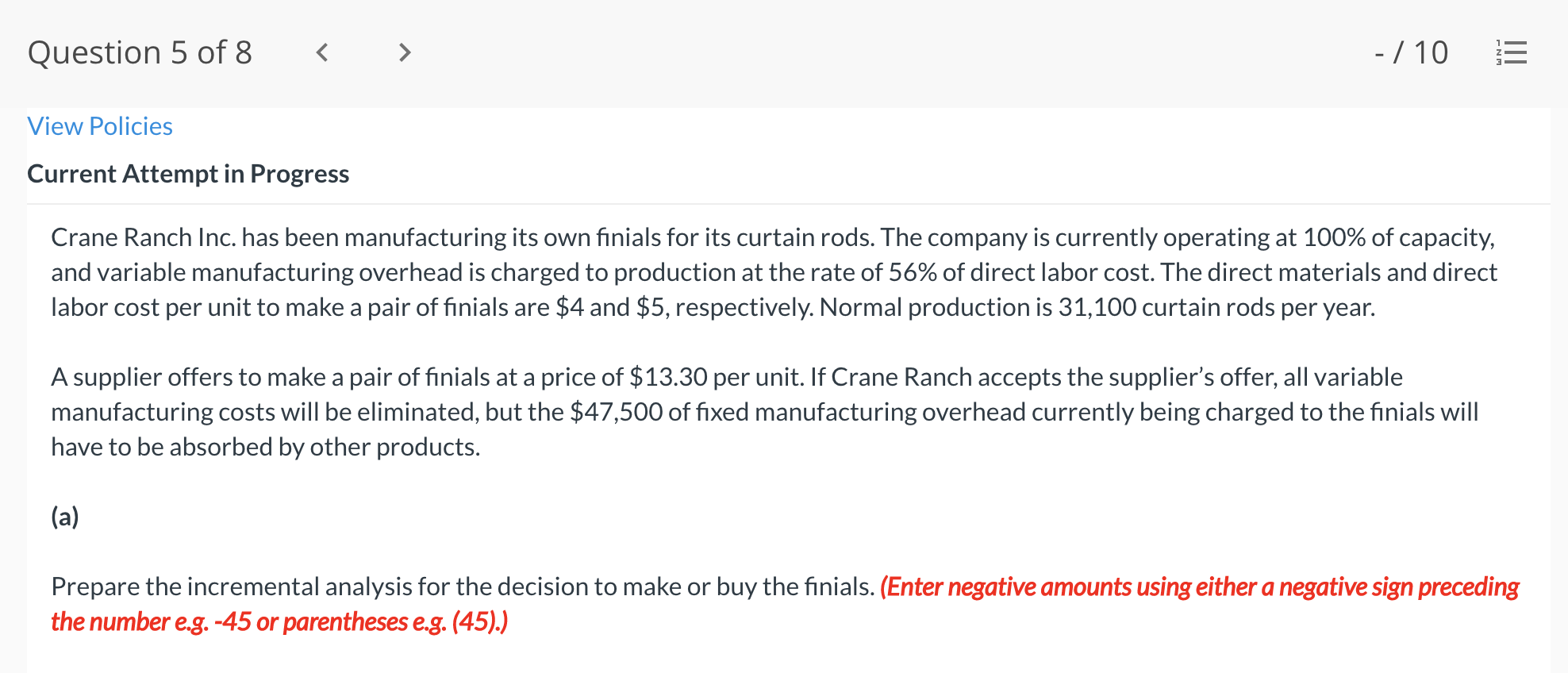Select the question navigator icon top right

click(x=1510, y=52)
